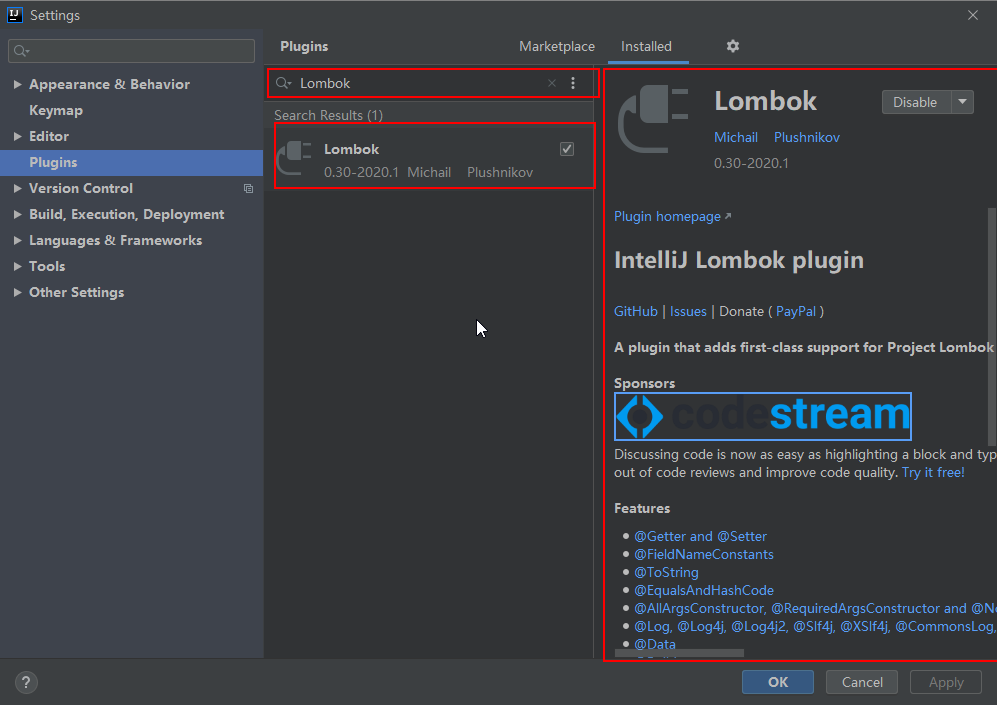Click the help question mark button
The image size is (997, 705).
tap(26, 683)
